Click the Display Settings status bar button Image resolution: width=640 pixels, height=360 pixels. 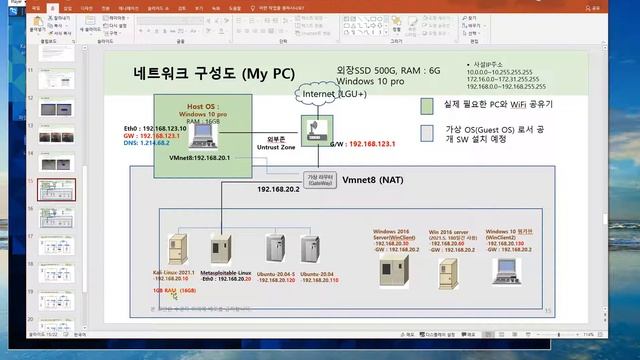coord(437,334)
